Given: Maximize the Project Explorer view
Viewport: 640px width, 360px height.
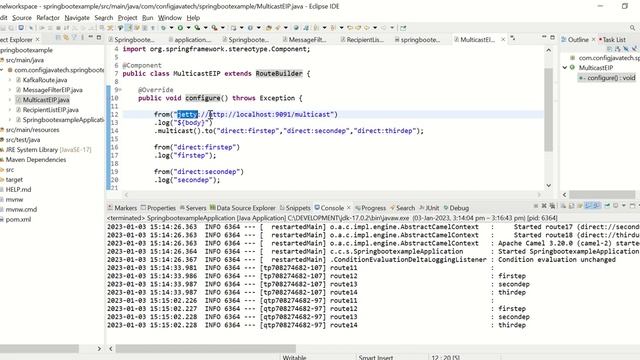Looking at the screenshot, I should tap(99, 38).
